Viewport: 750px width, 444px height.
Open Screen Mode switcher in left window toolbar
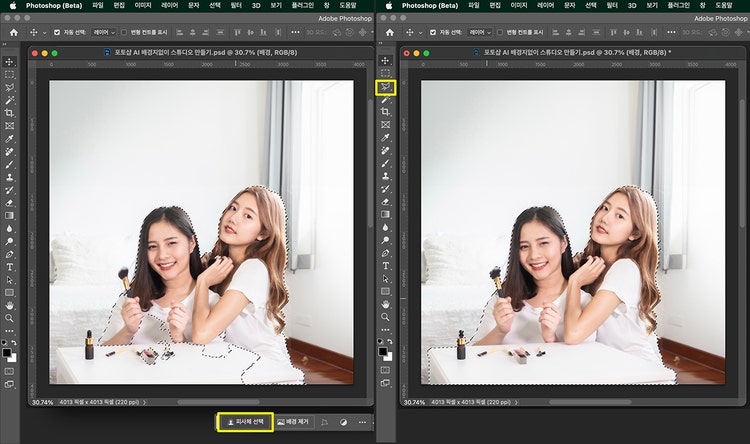[x=9, y=384]
